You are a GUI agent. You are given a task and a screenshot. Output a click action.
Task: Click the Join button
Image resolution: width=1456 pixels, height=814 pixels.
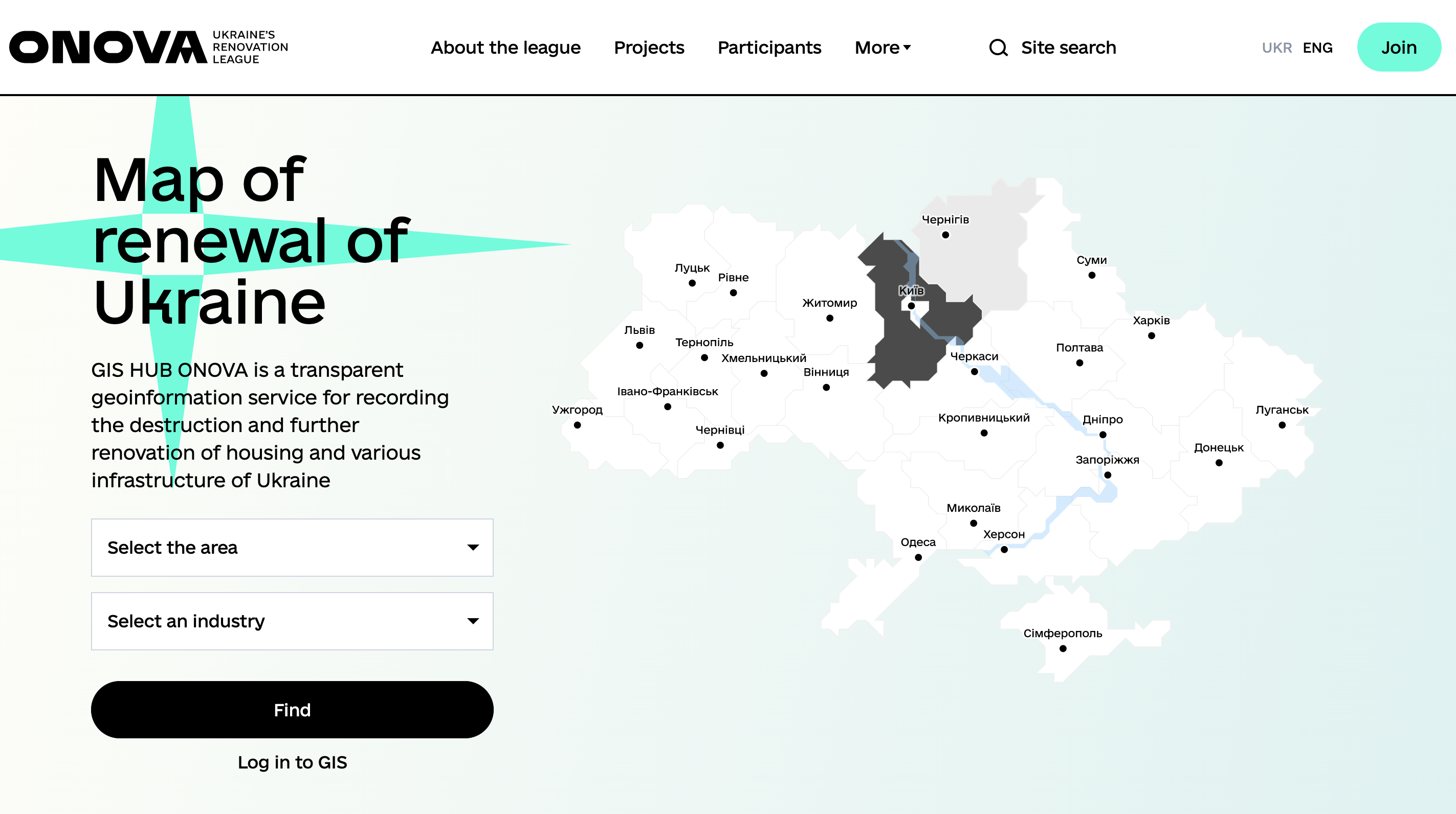(1399, 47)
